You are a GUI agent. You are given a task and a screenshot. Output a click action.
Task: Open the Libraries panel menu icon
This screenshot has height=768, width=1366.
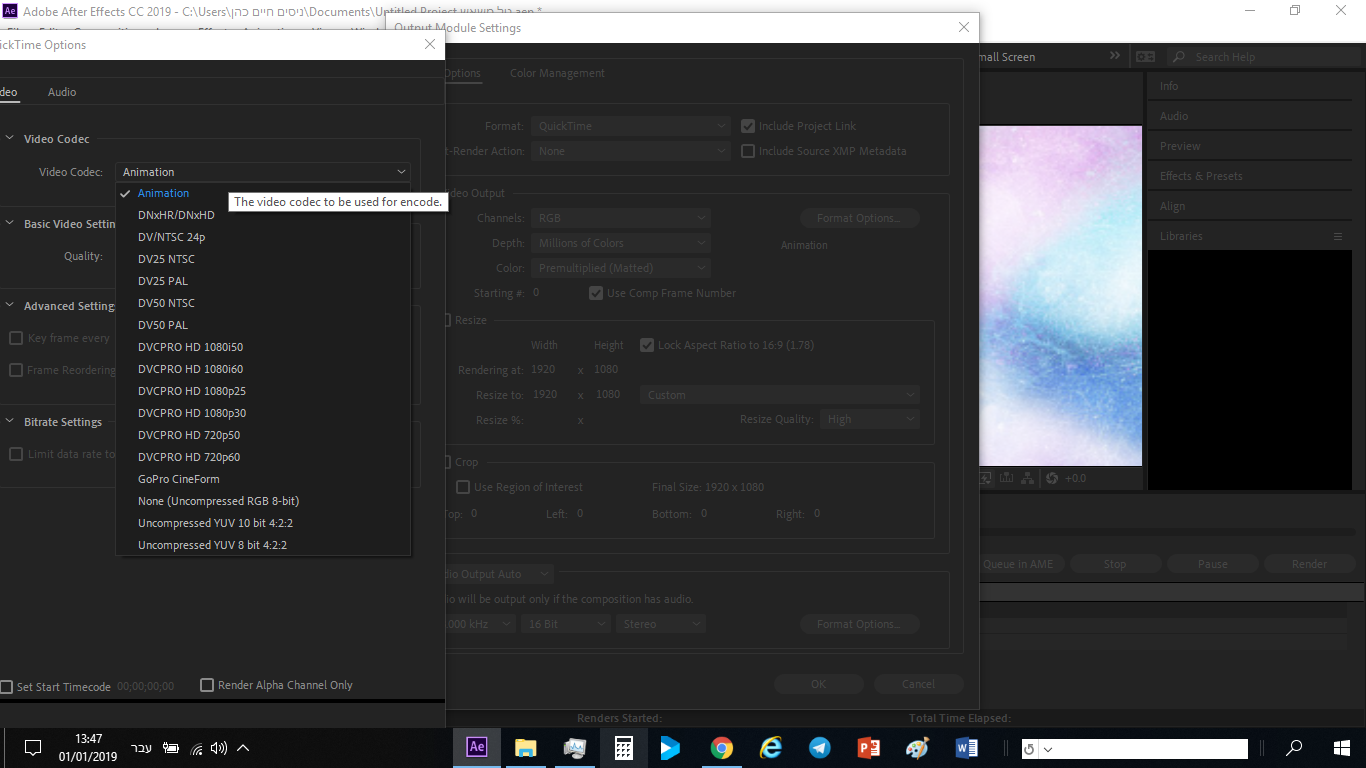click(1338, 236)
